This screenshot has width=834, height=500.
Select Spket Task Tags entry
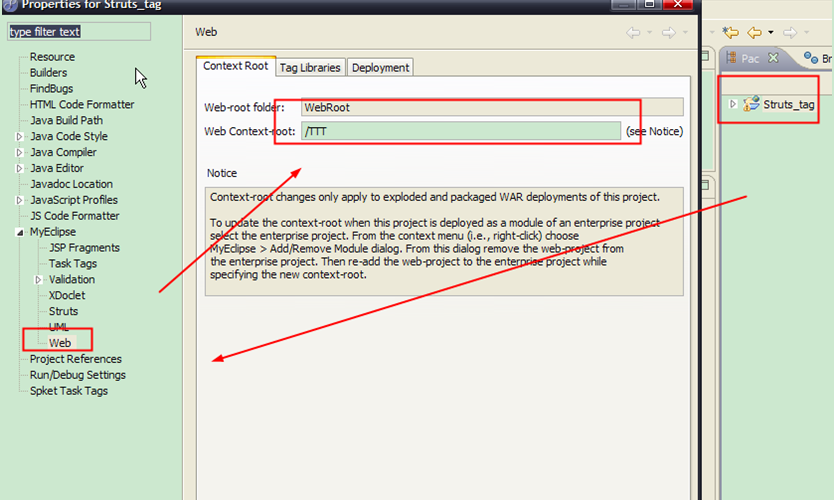[x=69, y=391]
